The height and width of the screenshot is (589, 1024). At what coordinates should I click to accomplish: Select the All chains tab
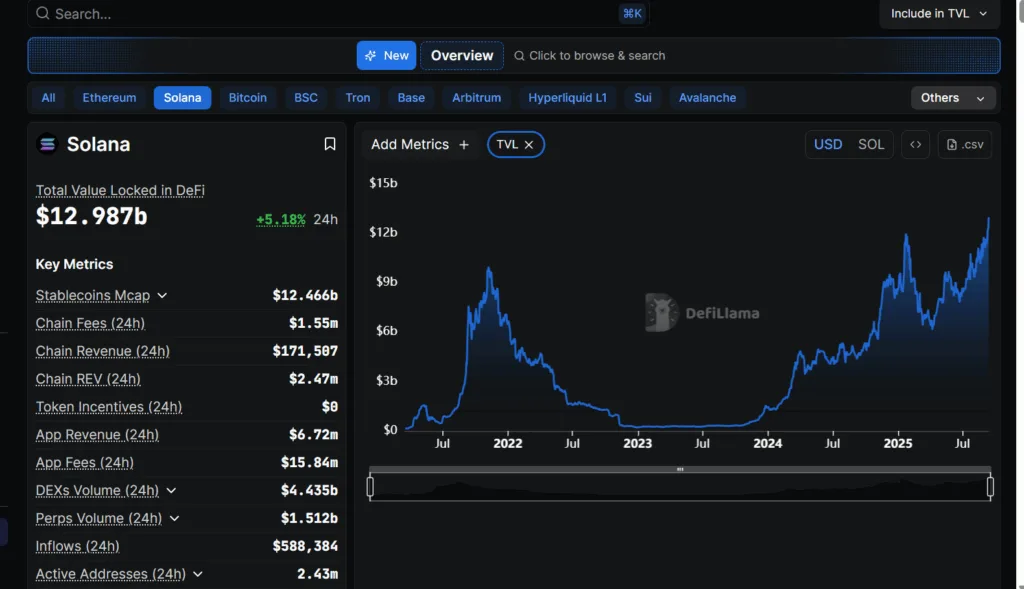(x=48, y=98)
